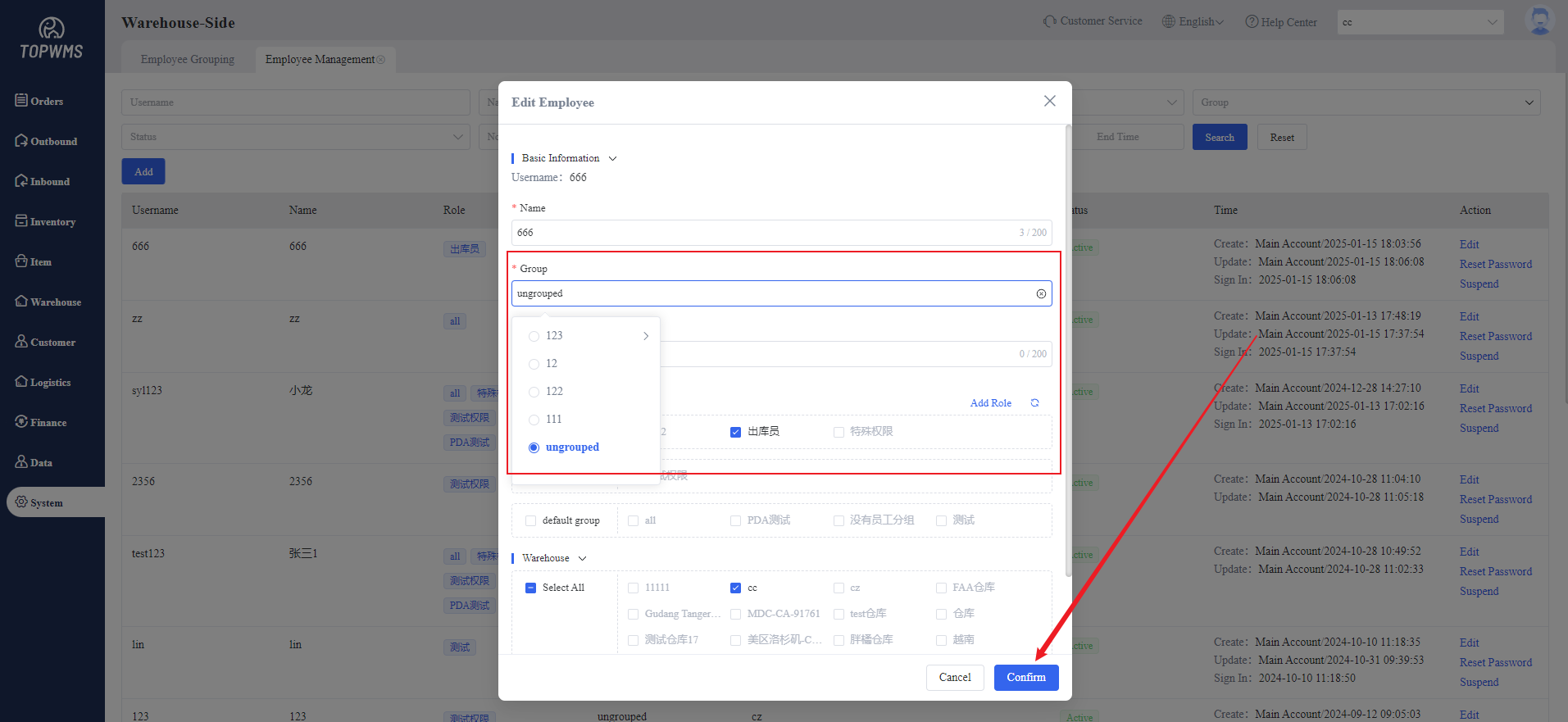This screenshot has height=722, width=1568.
Task: Open the Inventory section in the sidebar
Action: [x=52, y=222]
